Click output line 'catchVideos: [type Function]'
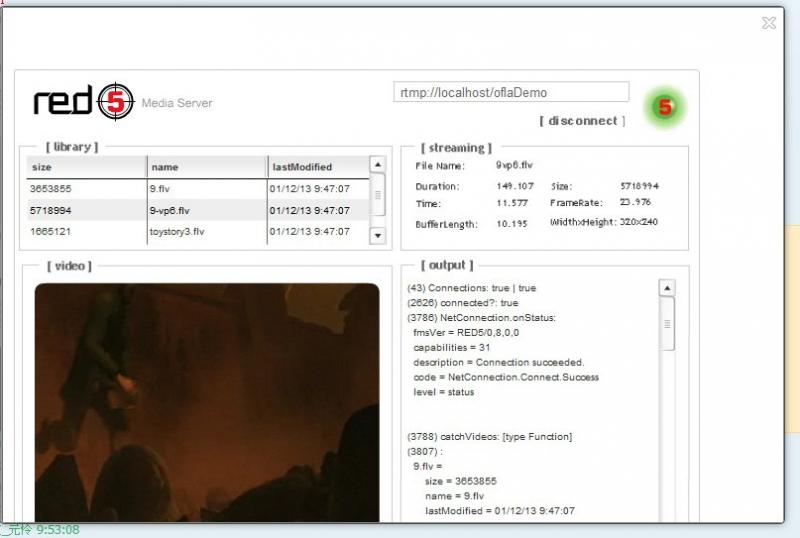The height and width of the screenshot is (538, 800). 490,437
